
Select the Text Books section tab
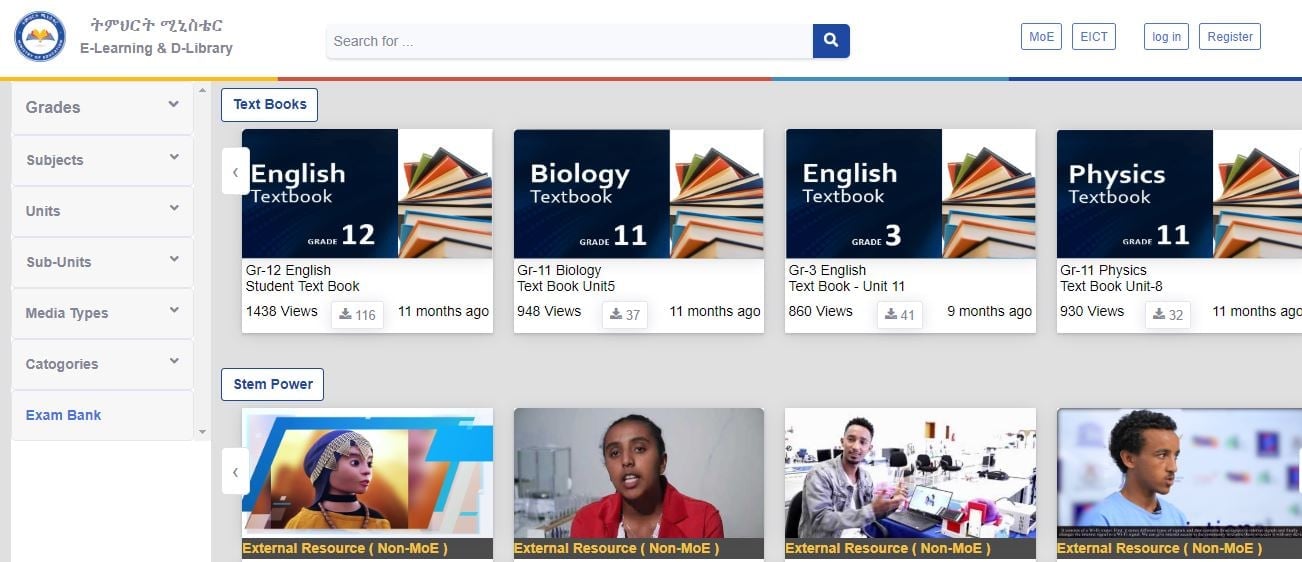pos(270,105)
